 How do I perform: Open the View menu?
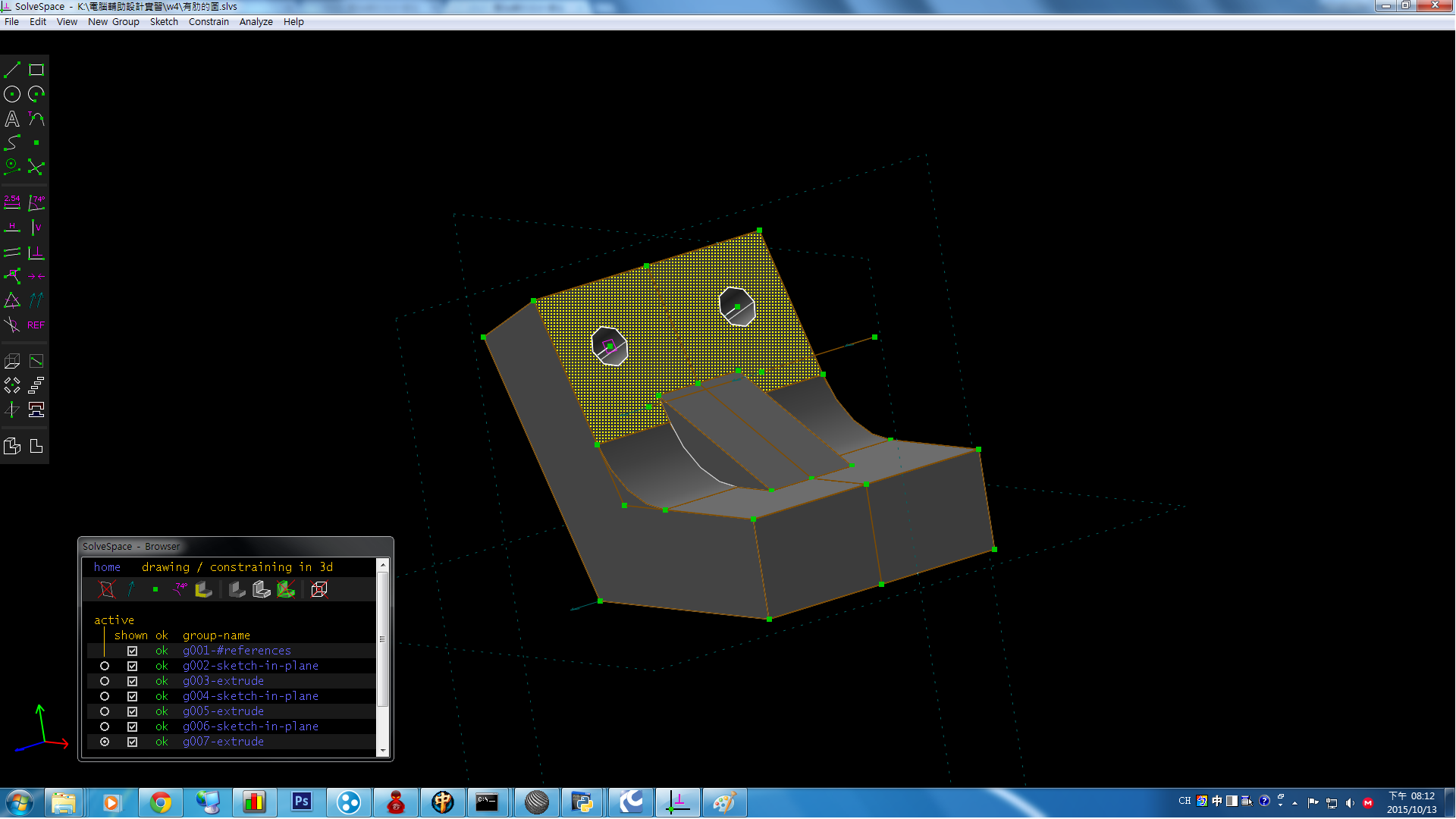pyautogui.click(x=67, y=22)
